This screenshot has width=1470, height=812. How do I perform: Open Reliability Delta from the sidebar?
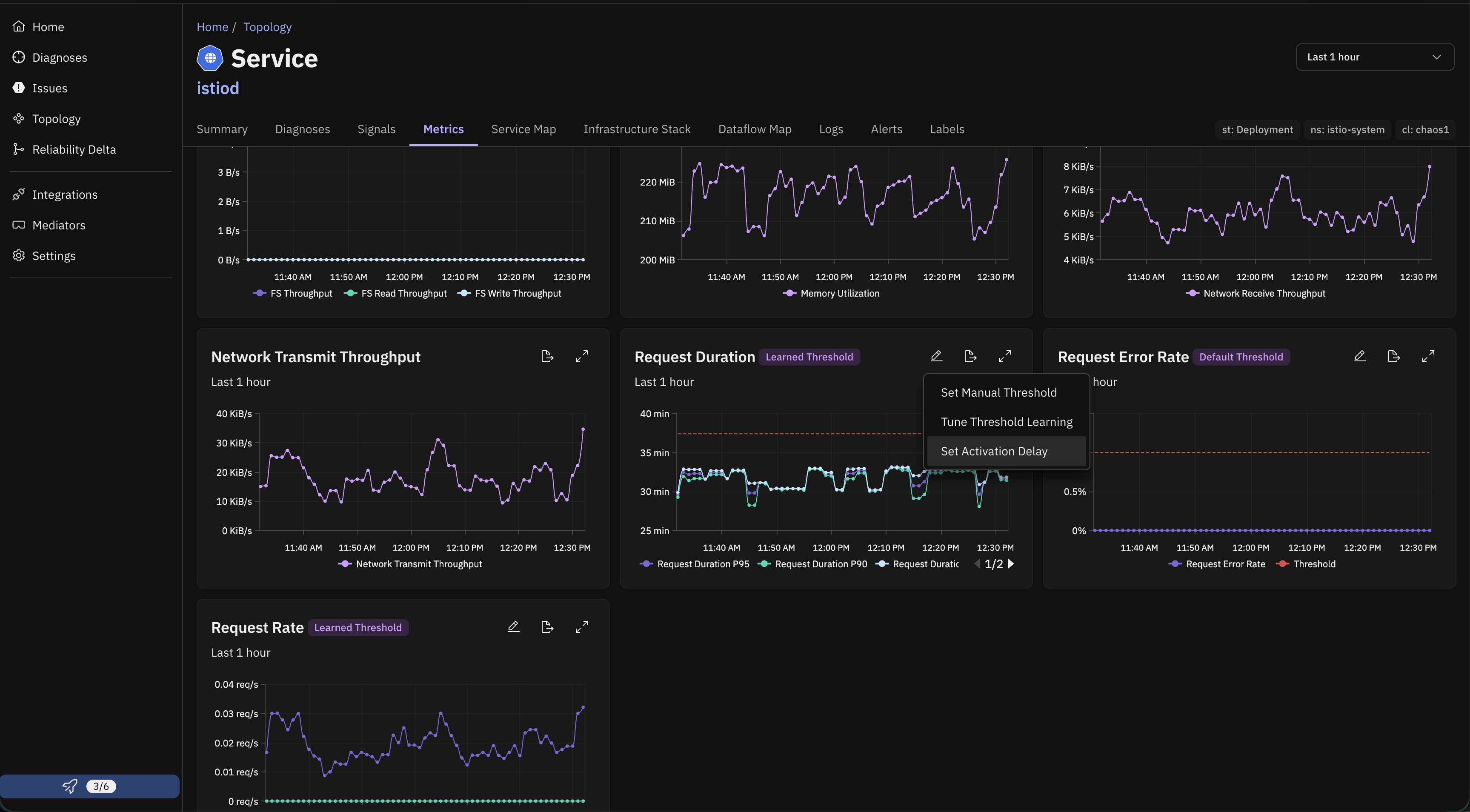pyautogui.click(x=74, y=149)
